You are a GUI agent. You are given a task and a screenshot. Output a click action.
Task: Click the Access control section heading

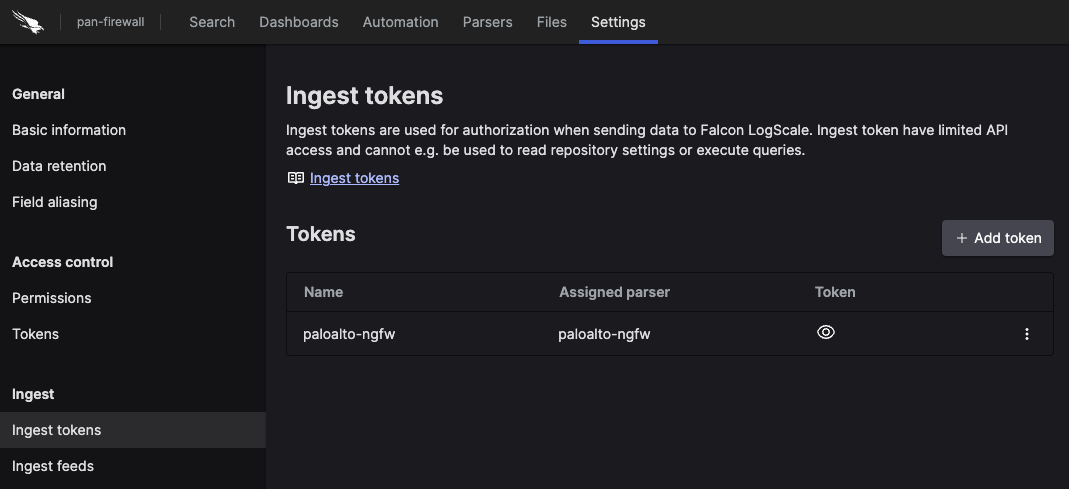[63, 262]
